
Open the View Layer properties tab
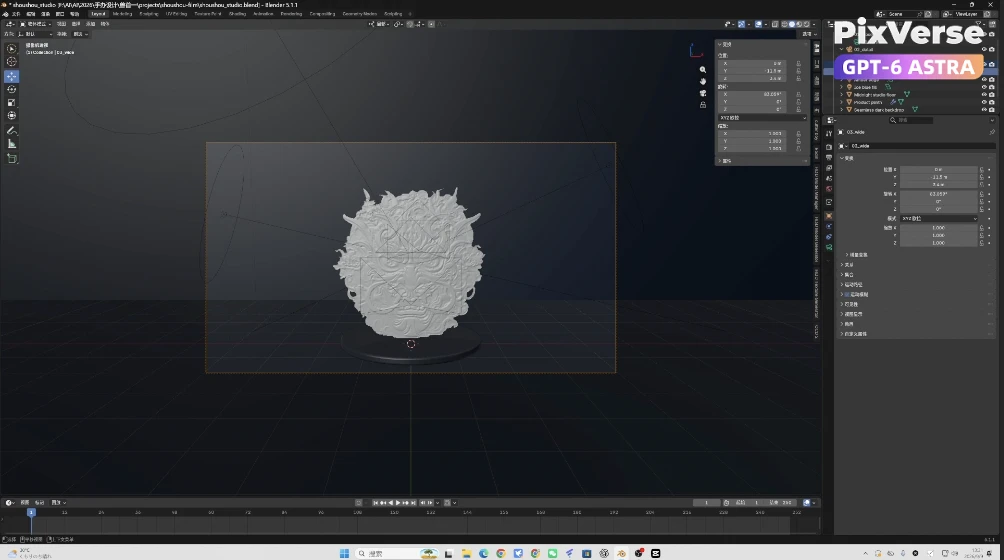click(829, 168)
